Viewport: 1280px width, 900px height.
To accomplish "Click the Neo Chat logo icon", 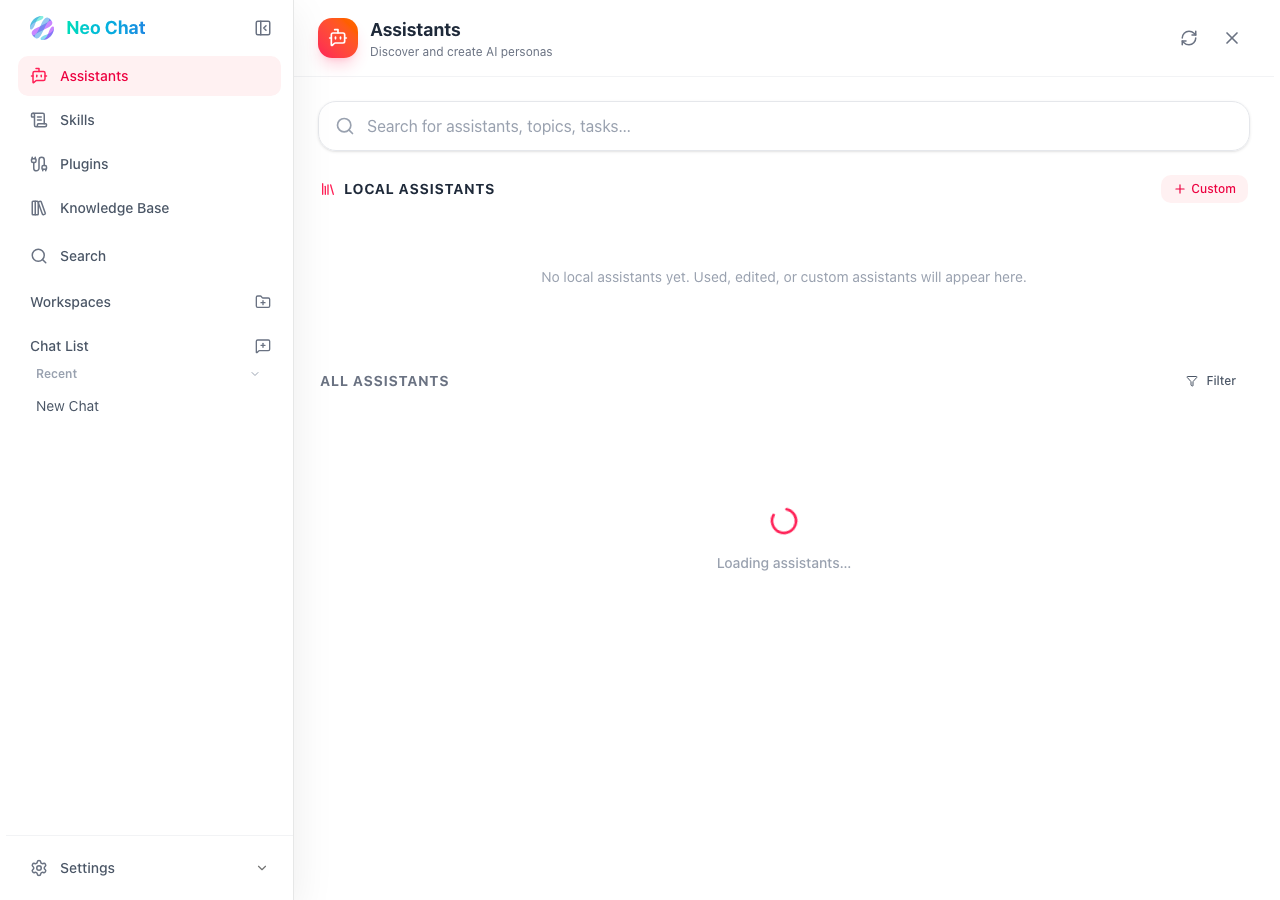I will 42,28.
